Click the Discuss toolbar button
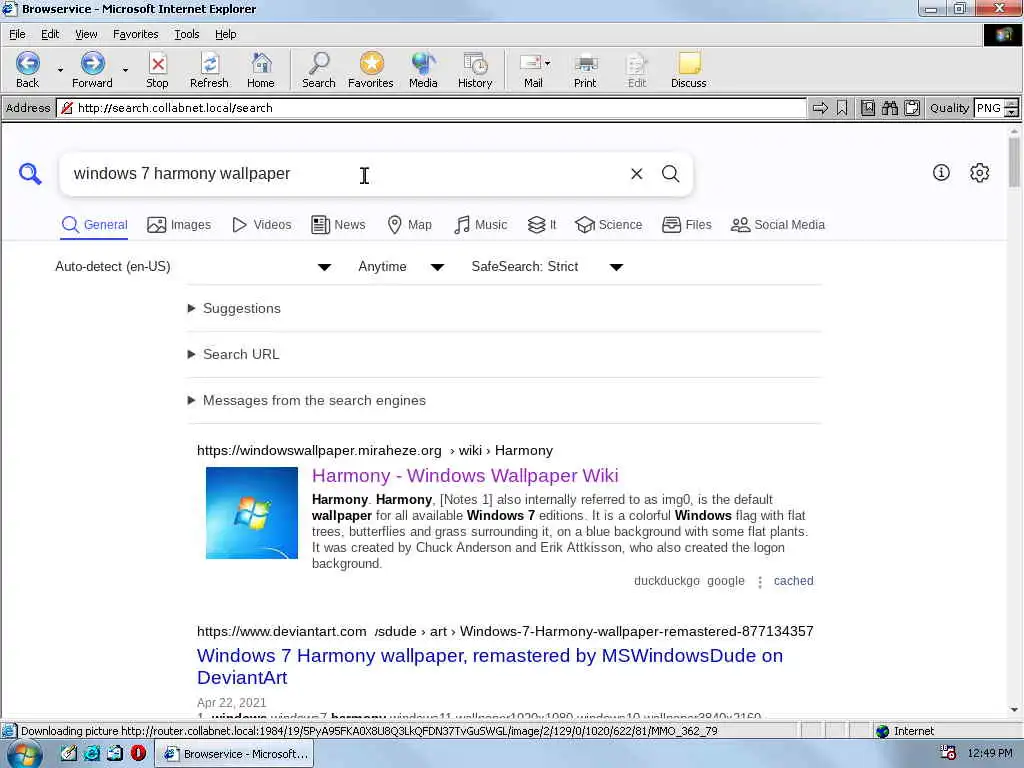 pos(688,70)
